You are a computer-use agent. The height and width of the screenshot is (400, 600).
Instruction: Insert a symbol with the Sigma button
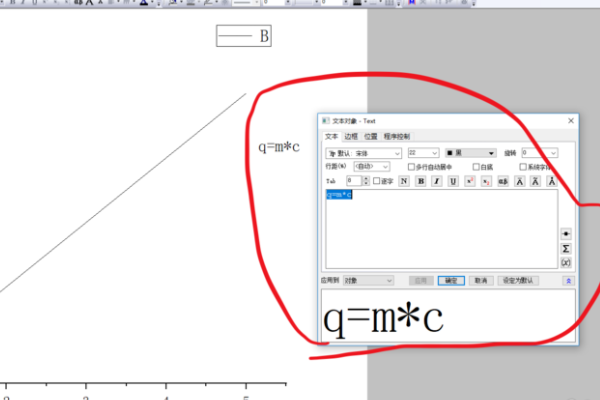pos(566,247)
